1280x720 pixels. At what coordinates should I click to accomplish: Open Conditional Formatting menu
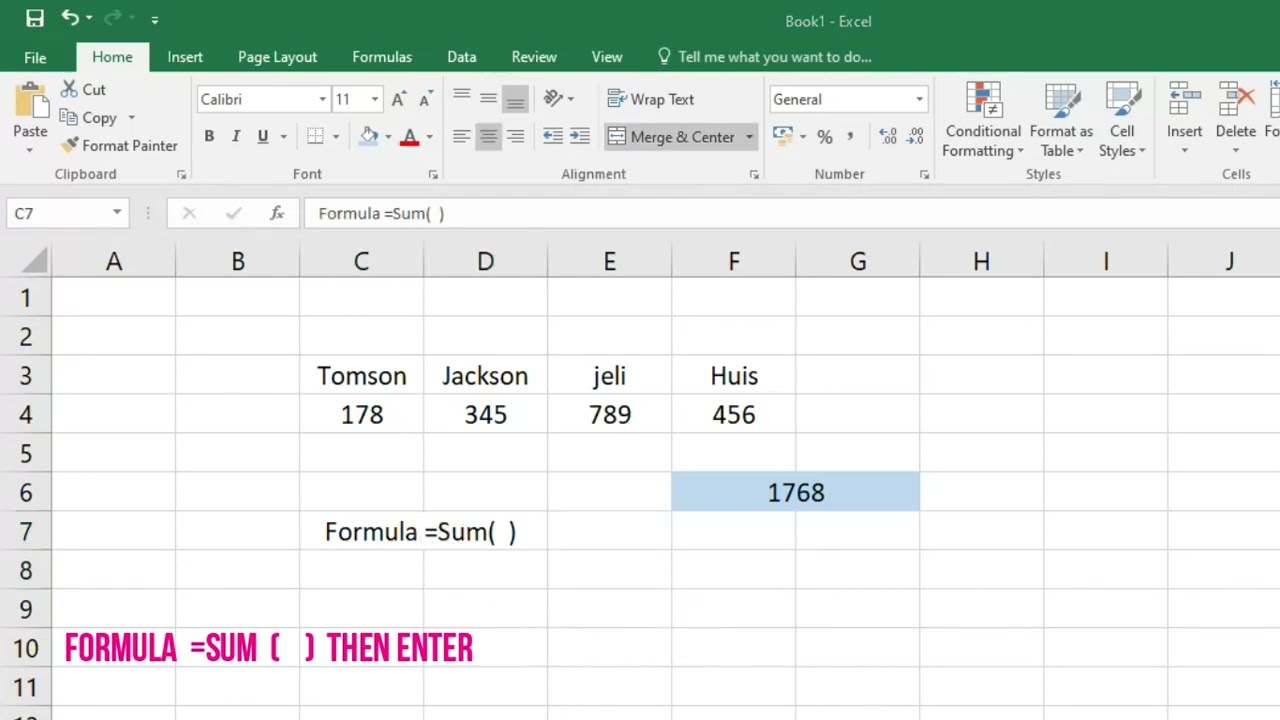(x=983, y=121)
